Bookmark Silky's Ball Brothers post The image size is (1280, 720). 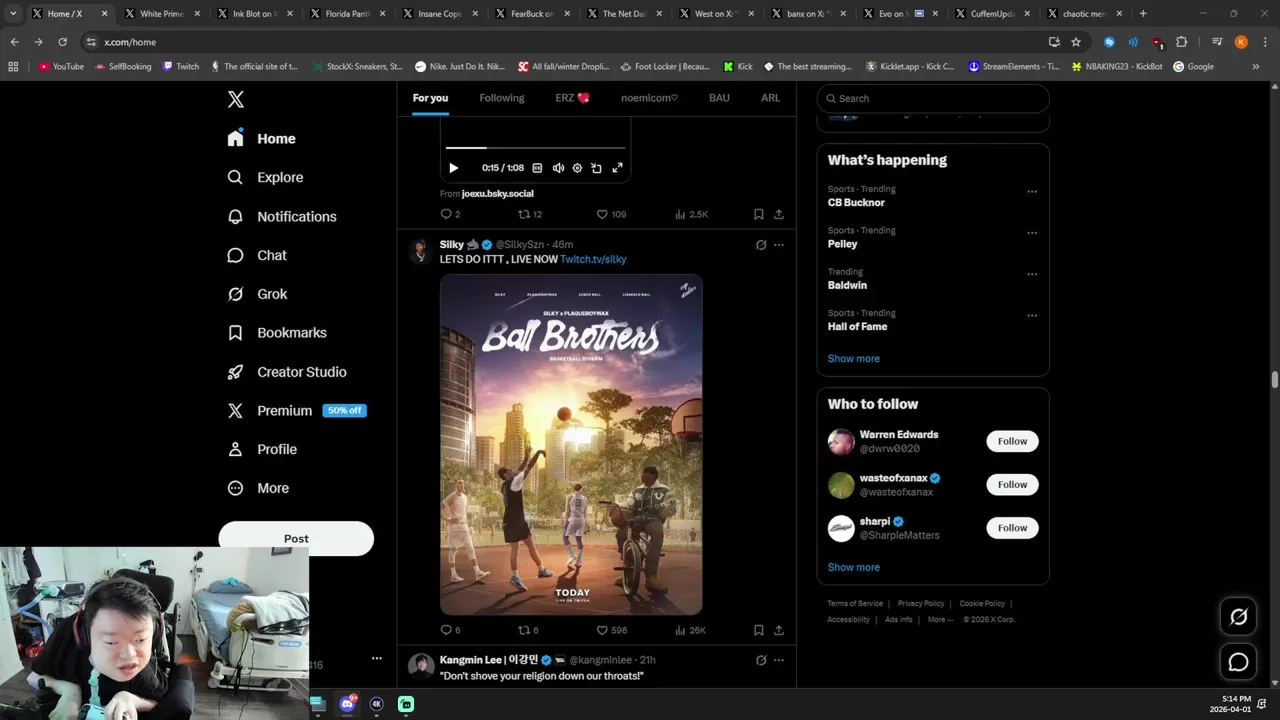[x=759, y=630]
